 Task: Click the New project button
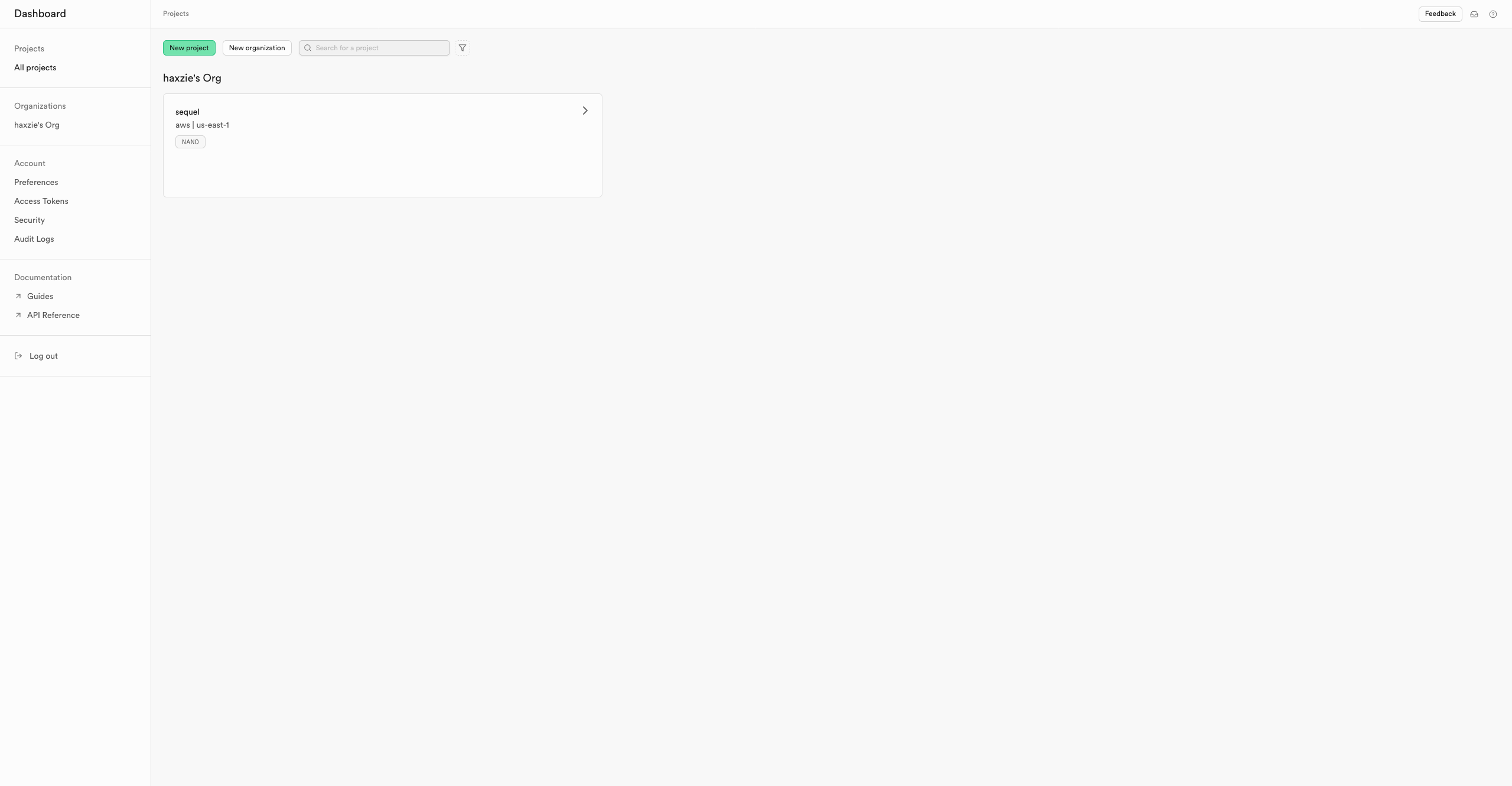(189, 47)
